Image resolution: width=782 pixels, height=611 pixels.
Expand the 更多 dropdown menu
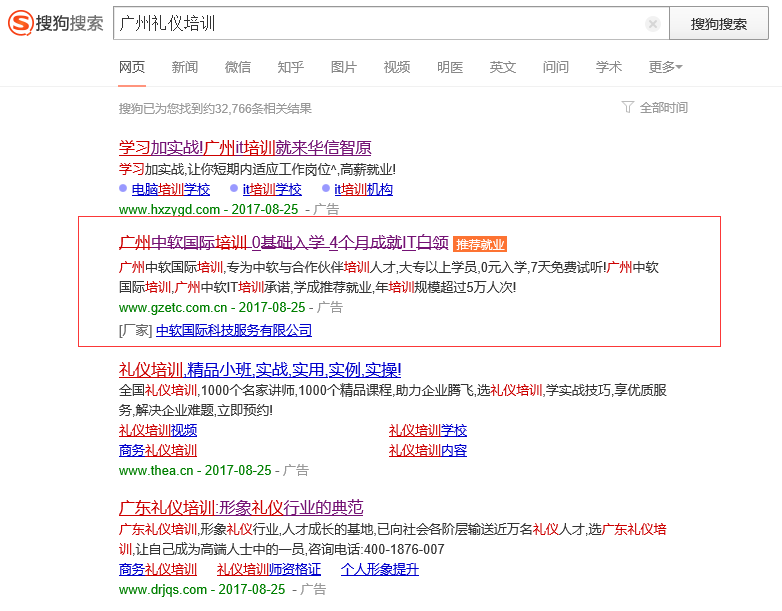[665, 67]
